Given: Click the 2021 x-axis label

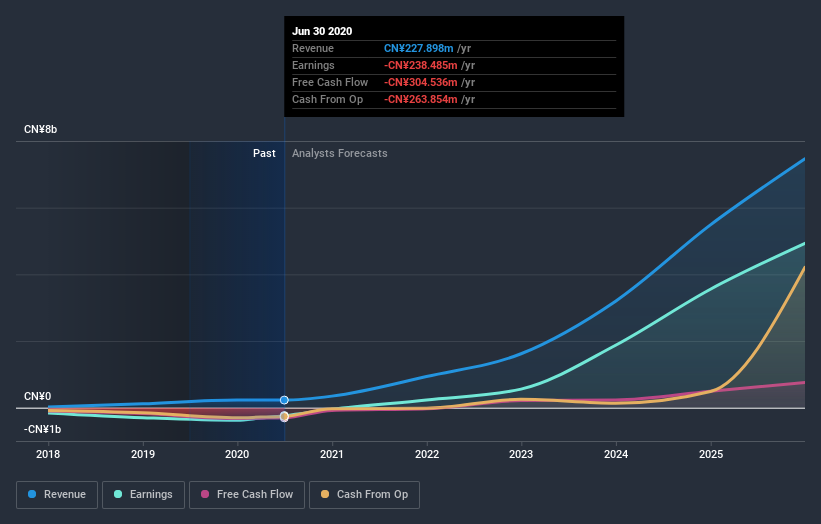Looking at the screenshot, I should point(332,454).
